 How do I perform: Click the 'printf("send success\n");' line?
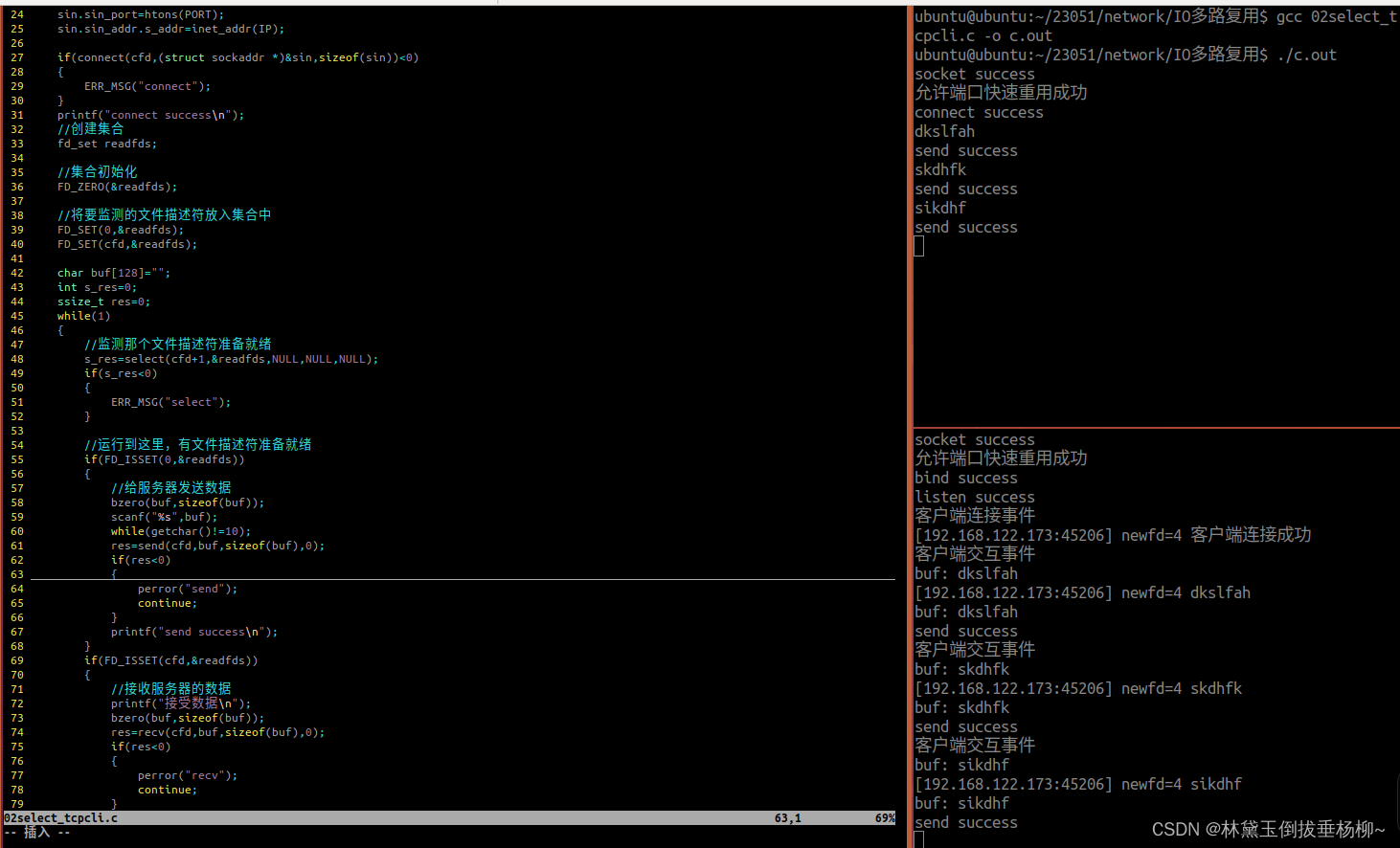(194, 632)
